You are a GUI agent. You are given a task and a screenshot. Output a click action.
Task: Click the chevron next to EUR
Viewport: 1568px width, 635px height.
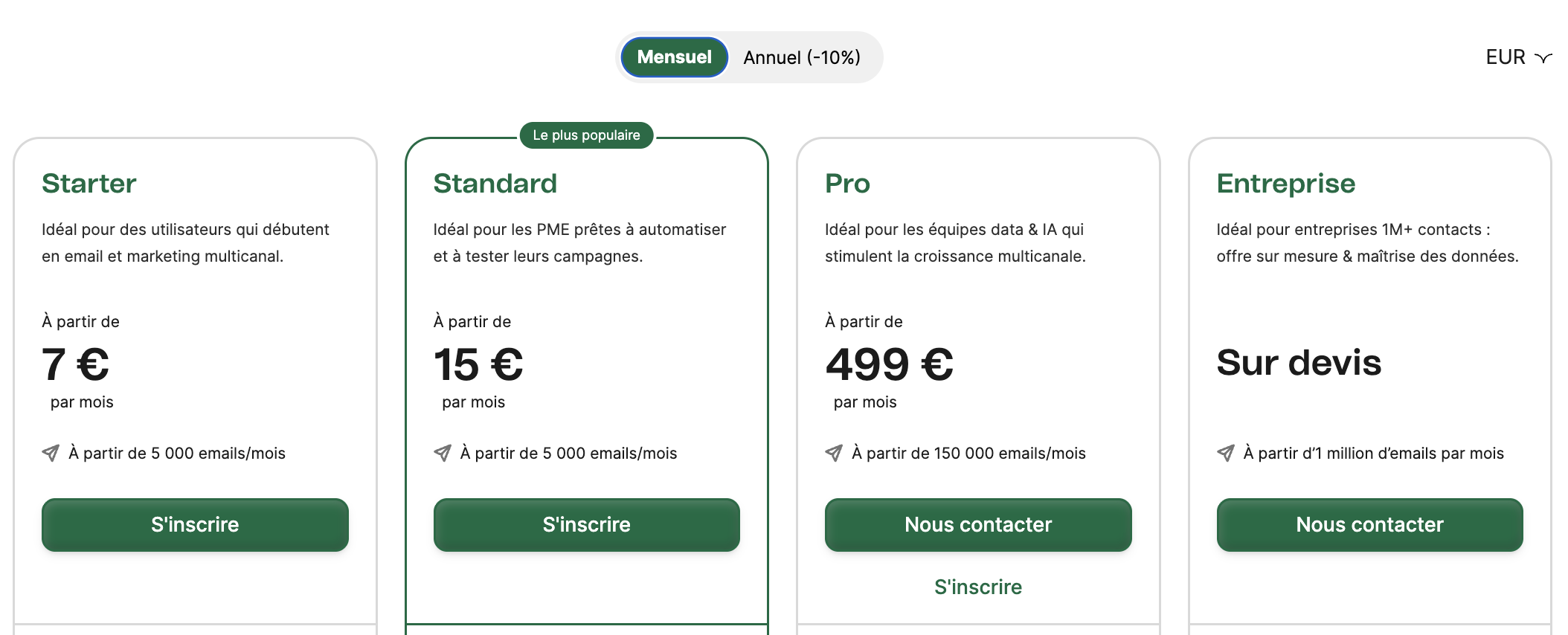tap(1543, 58)
